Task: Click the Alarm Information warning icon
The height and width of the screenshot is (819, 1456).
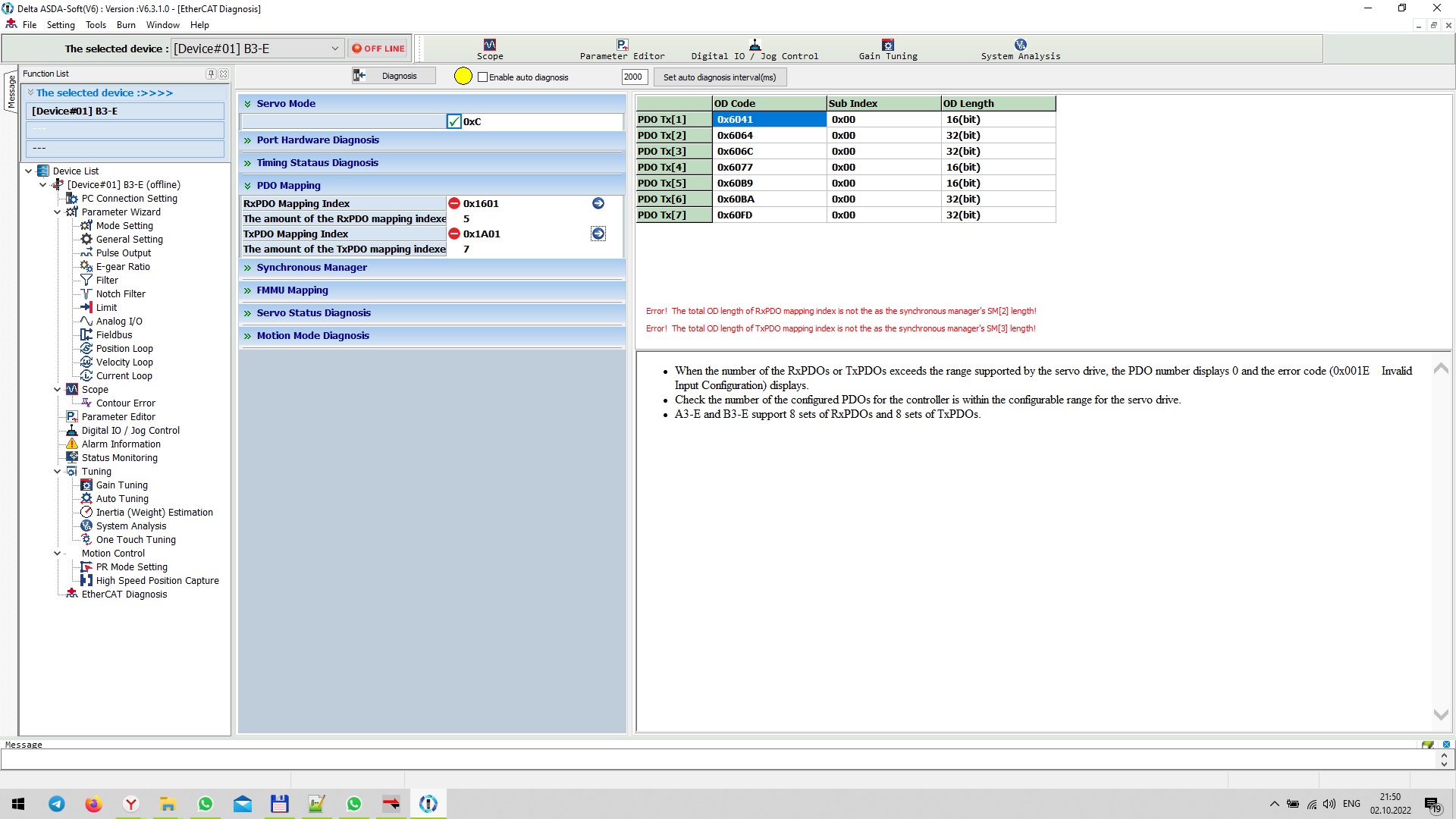Action: click(x=72, y=444)
